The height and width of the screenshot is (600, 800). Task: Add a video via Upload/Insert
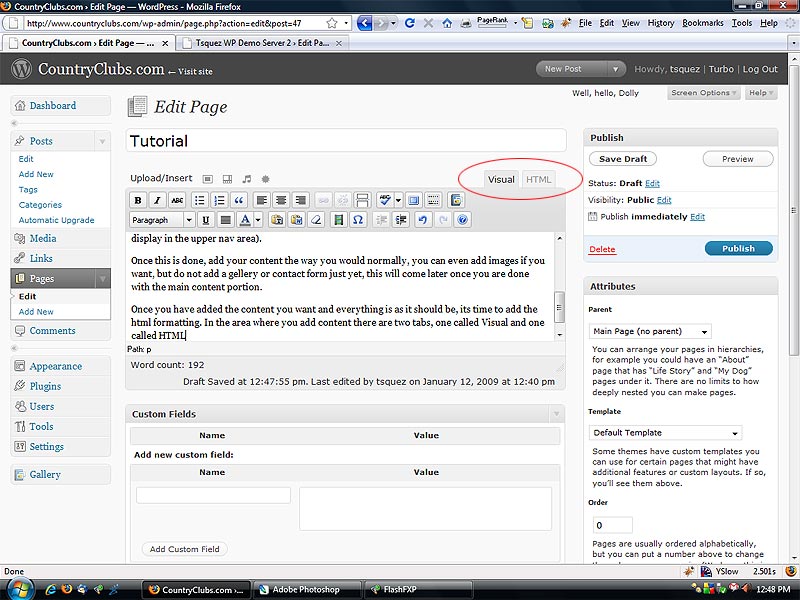tap(228, 179)
